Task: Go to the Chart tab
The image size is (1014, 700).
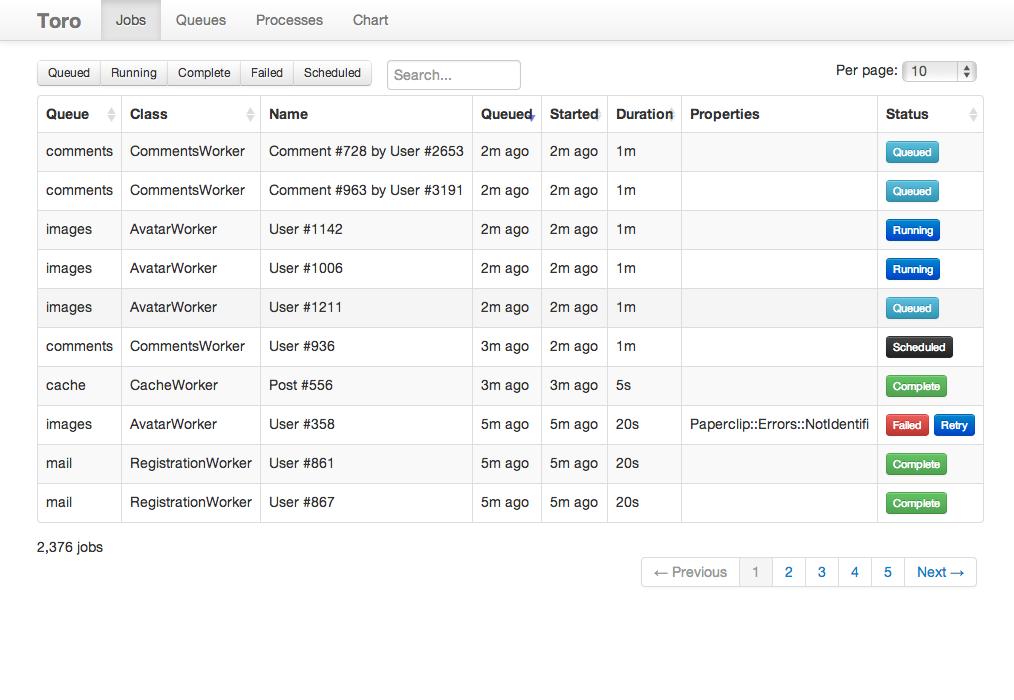Action: (x=371, y=20)
